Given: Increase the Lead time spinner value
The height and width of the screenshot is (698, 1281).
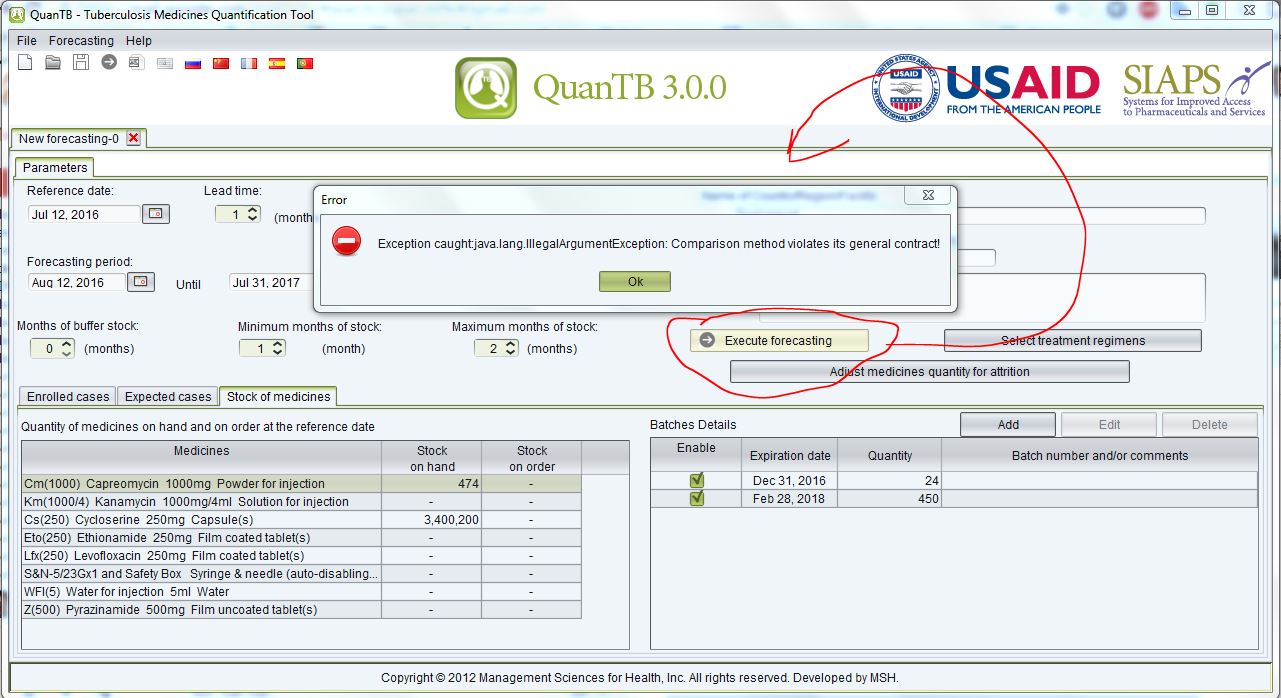Looking at the screenshot, I should click(x=252, y=210).
